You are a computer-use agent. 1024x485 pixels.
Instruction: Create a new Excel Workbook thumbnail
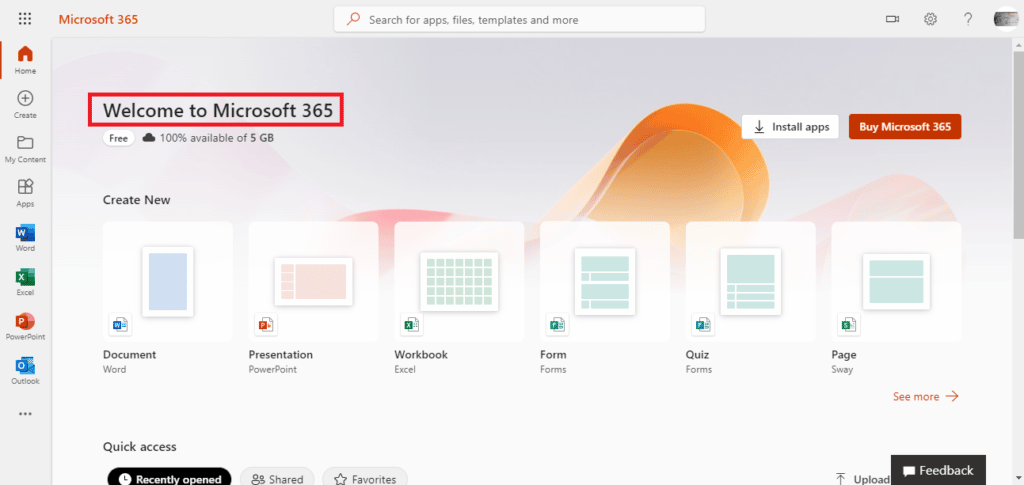[459, 281]
